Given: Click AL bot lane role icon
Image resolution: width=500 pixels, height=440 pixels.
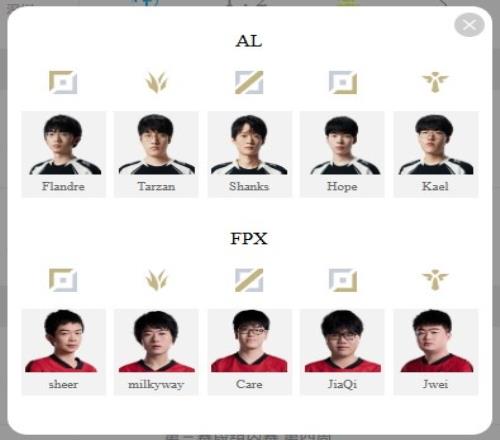Looking at the screenshot, I should coord(343,82).
